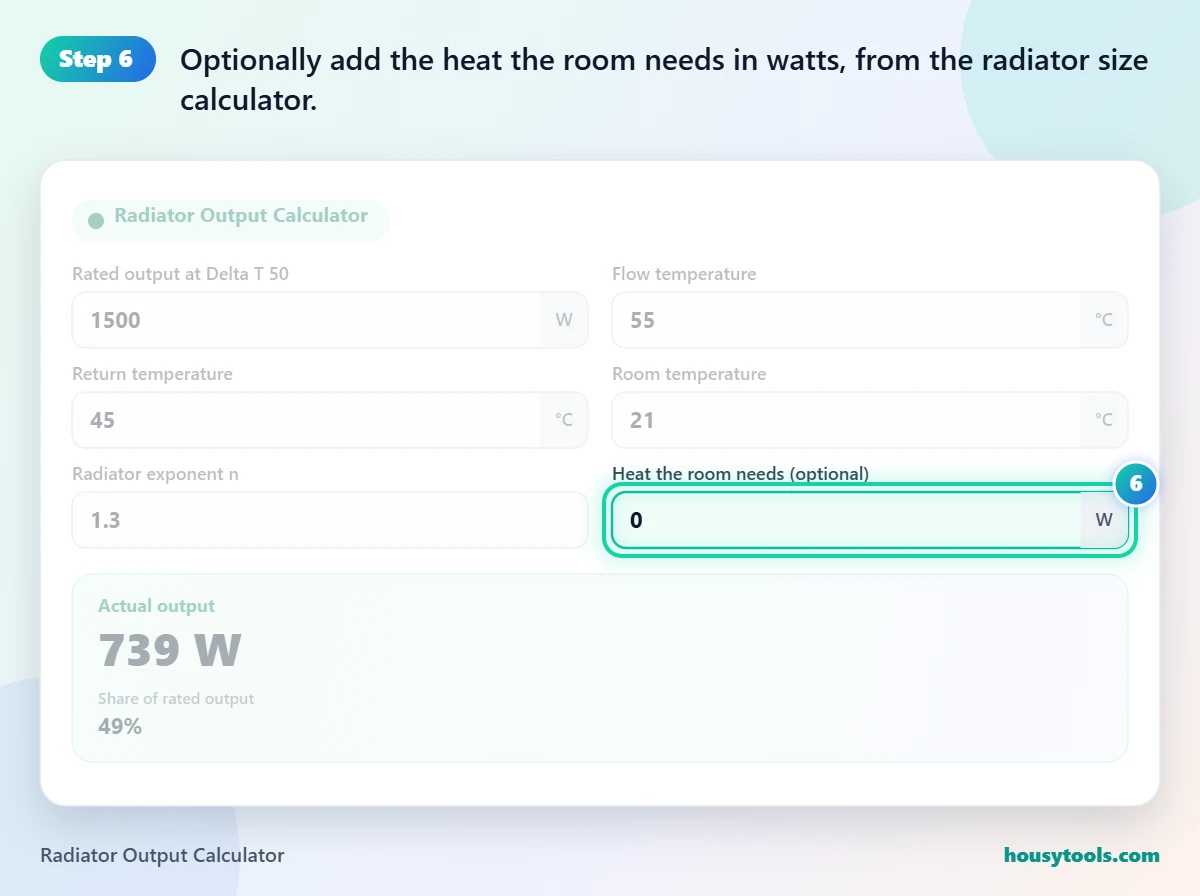Image resolution: width=1200 pixels, height=896 pixels.
Task: Click the Return temperature label
Action: coord(152,374)
